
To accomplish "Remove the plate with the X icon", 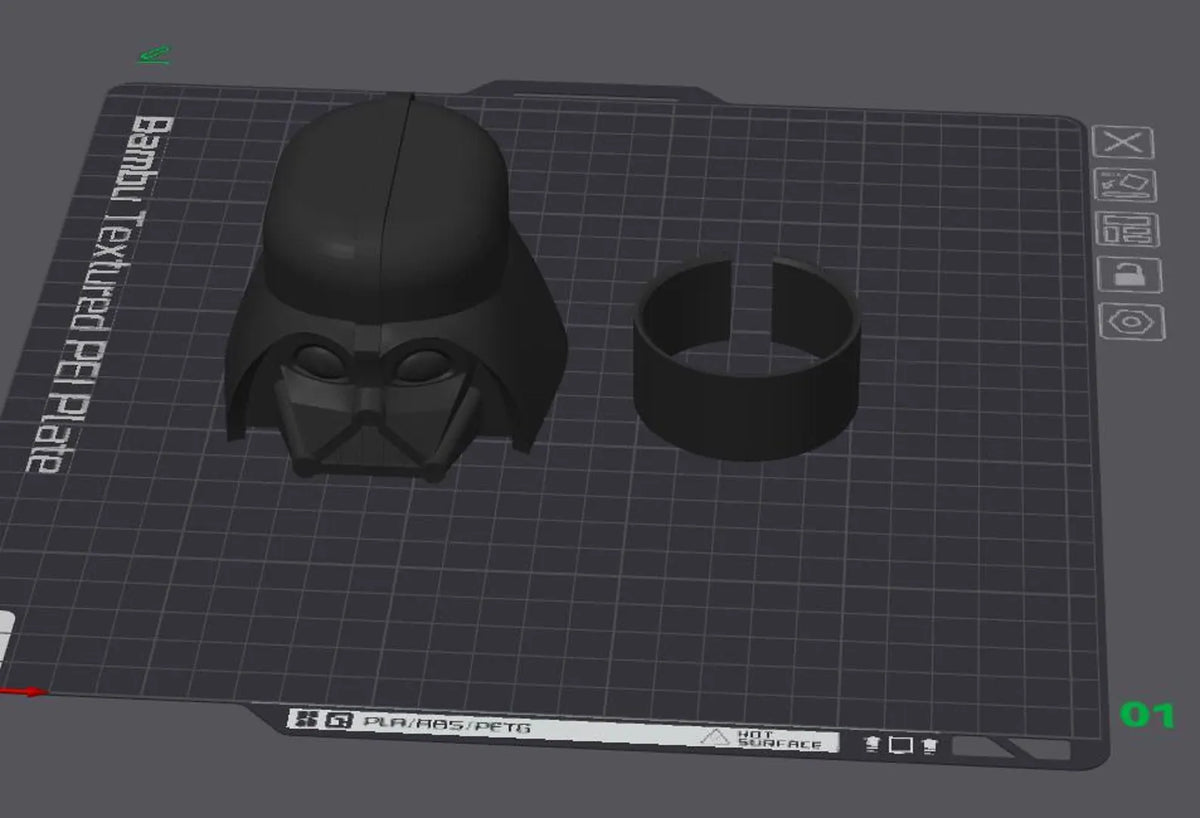I will pyautogui.click(x=1123, y=142).
